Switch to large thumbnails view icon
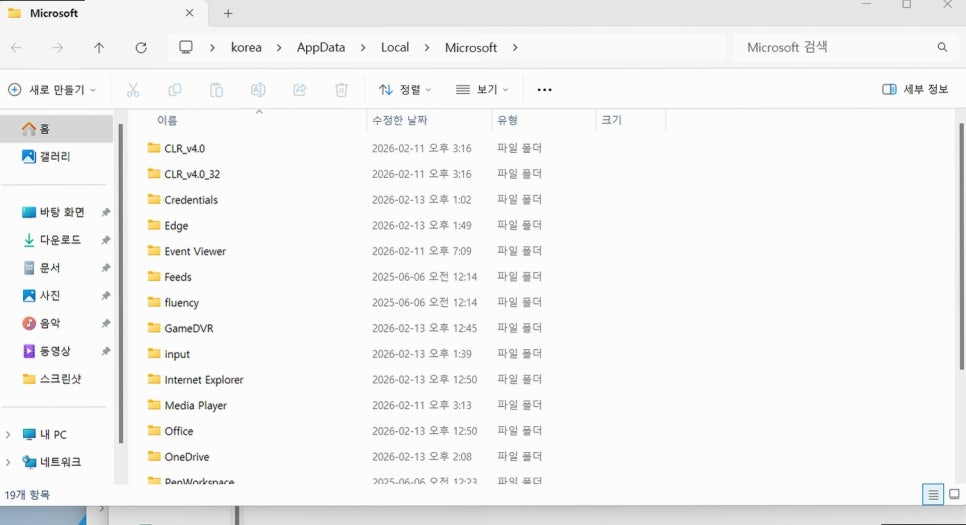 pyautogui.click(x=954, y=494)
